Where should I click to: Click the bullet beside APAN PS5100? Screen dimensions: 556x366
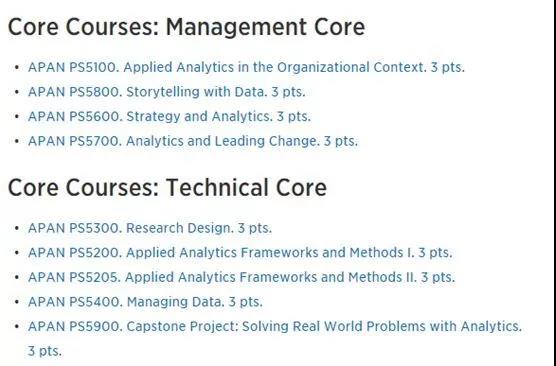coord(17,67)
